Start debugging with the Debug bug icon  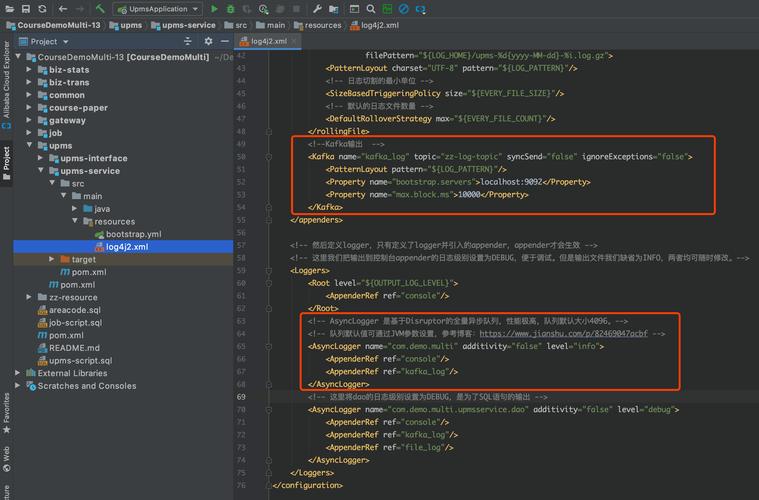click(x=231, y=9)
